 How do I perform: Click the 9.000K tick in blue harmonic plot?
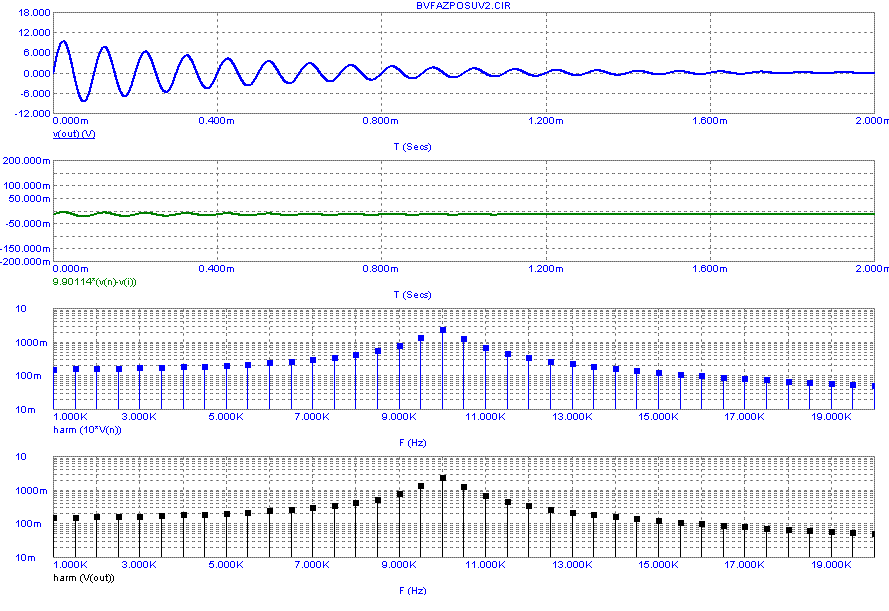click(x=399, y=417)
